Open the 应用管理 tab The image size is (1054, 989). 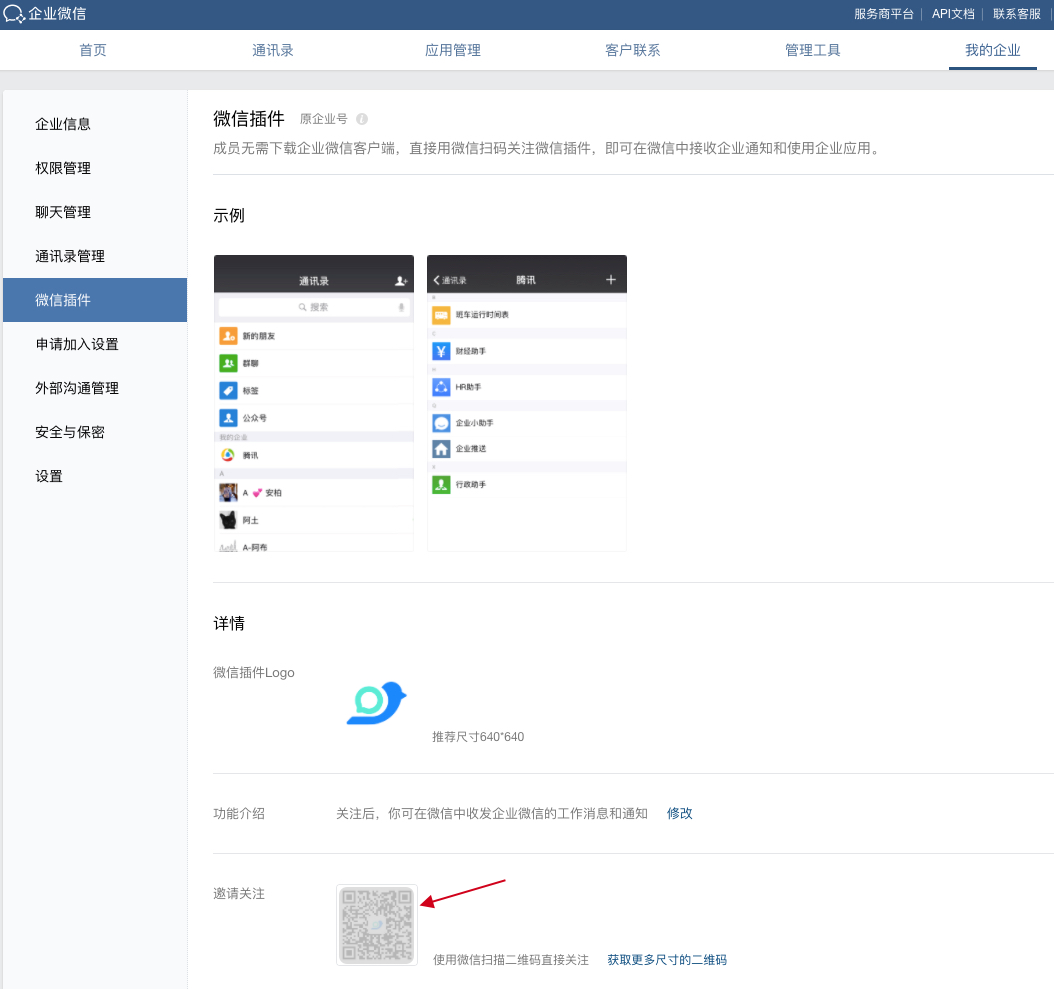tap(453, 50)
